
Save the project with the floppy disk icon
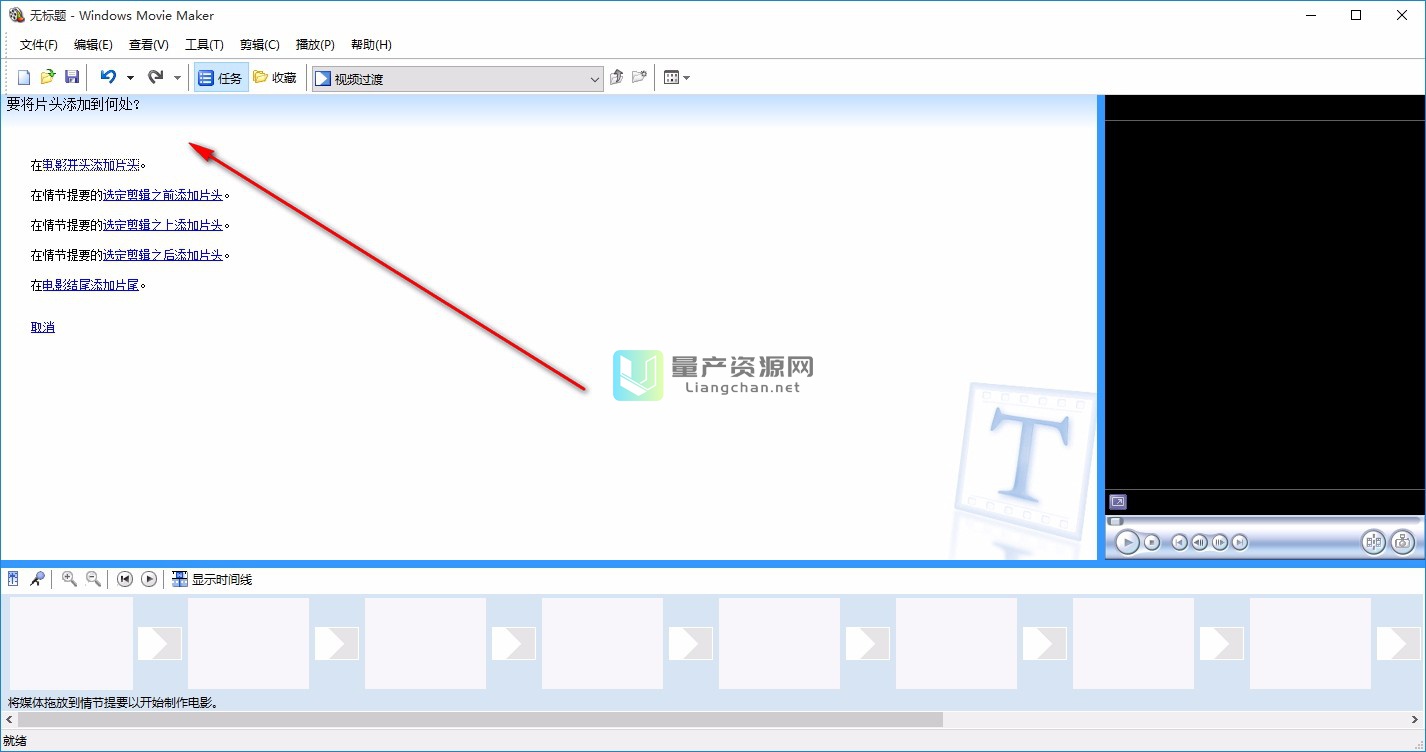(72, 77)
